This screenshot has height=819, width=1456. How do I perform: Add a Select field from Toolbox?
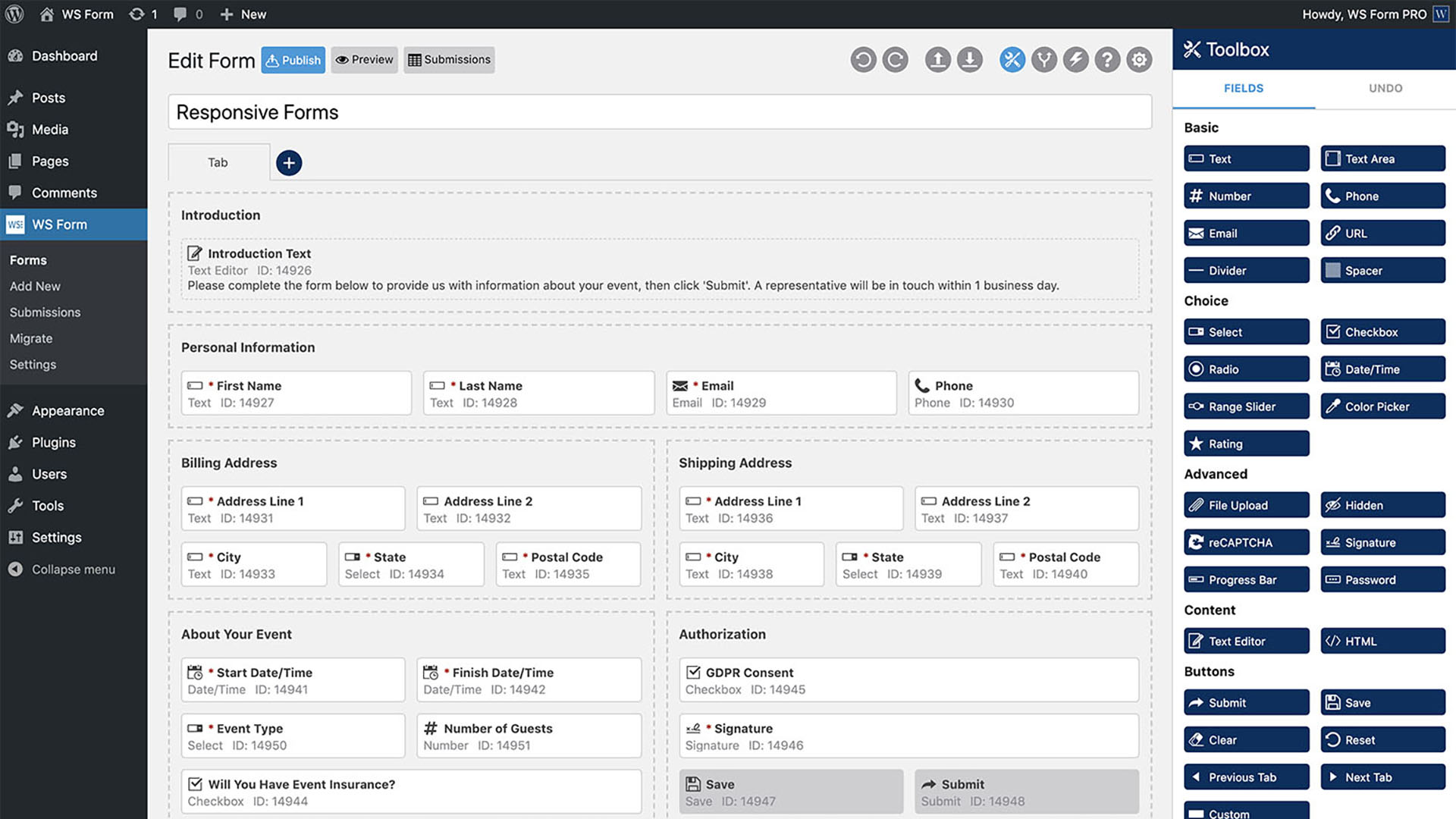(1246, 332)
